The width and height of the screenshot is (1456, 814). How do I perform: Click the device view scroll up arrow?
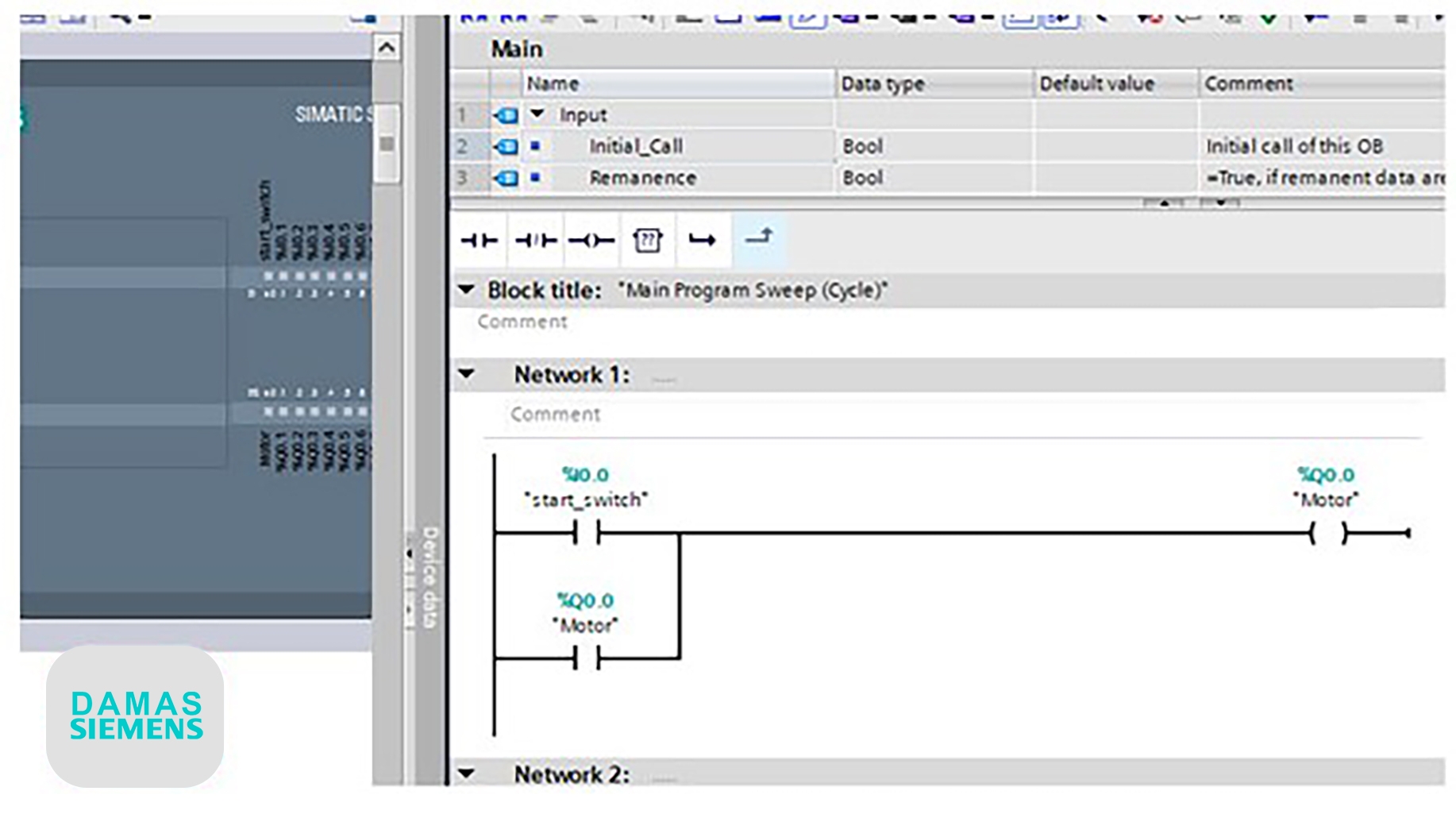point(387,48)
